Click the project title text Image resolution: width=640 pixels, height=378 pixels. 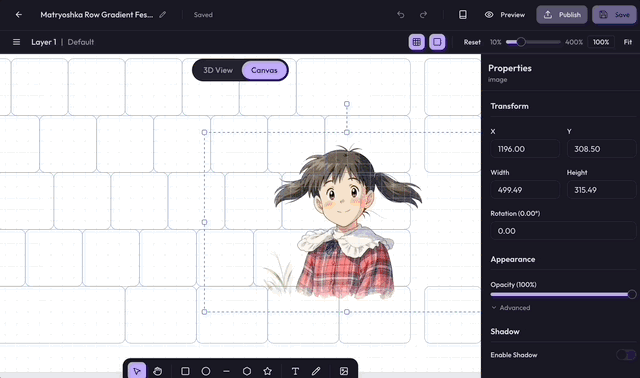tap(97, 15)
